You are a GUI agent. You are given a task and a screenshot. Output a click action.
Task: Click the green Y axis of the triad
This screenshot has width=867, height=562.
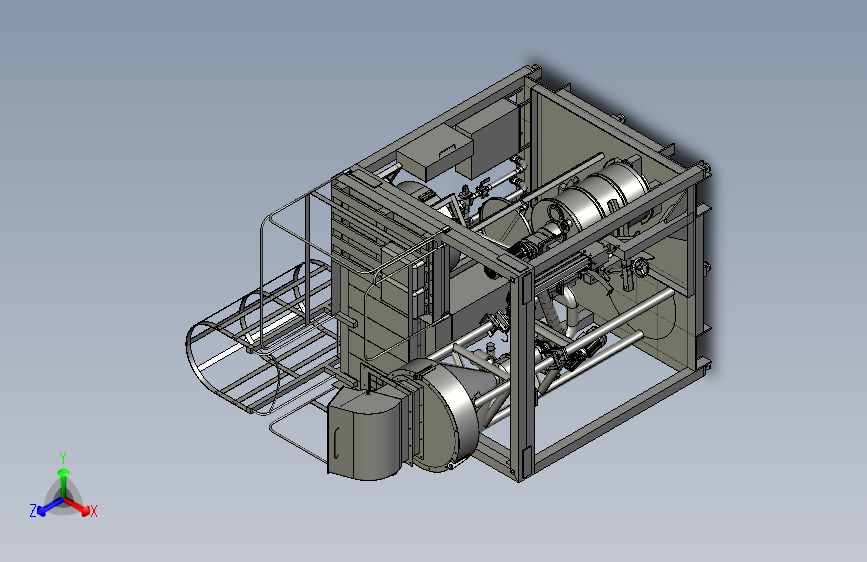tap(64, 477)
